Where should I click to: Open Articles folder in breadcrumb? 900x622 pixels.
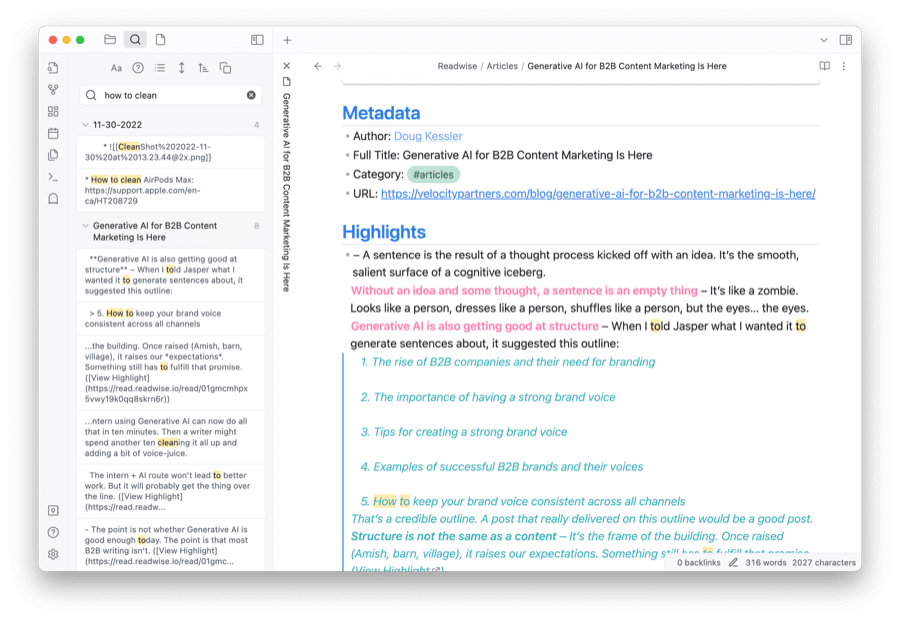(x=502, y=66)
